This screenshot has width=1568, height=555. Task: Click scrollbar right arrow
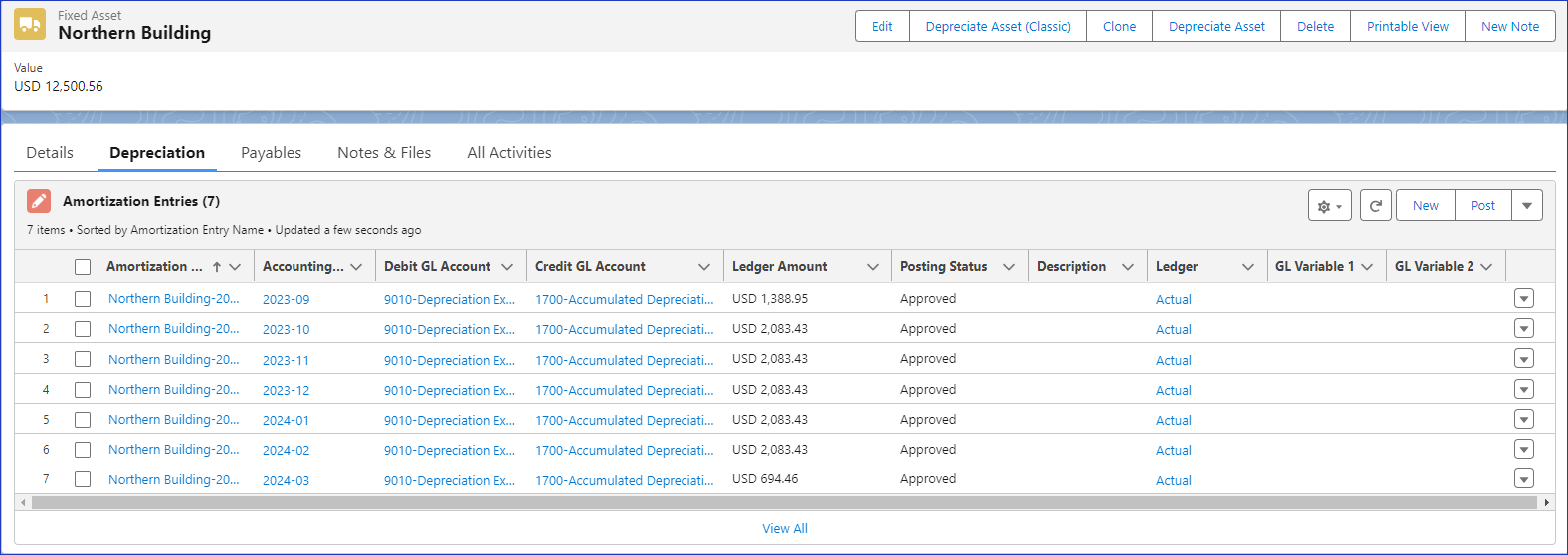pos(1546,503)
